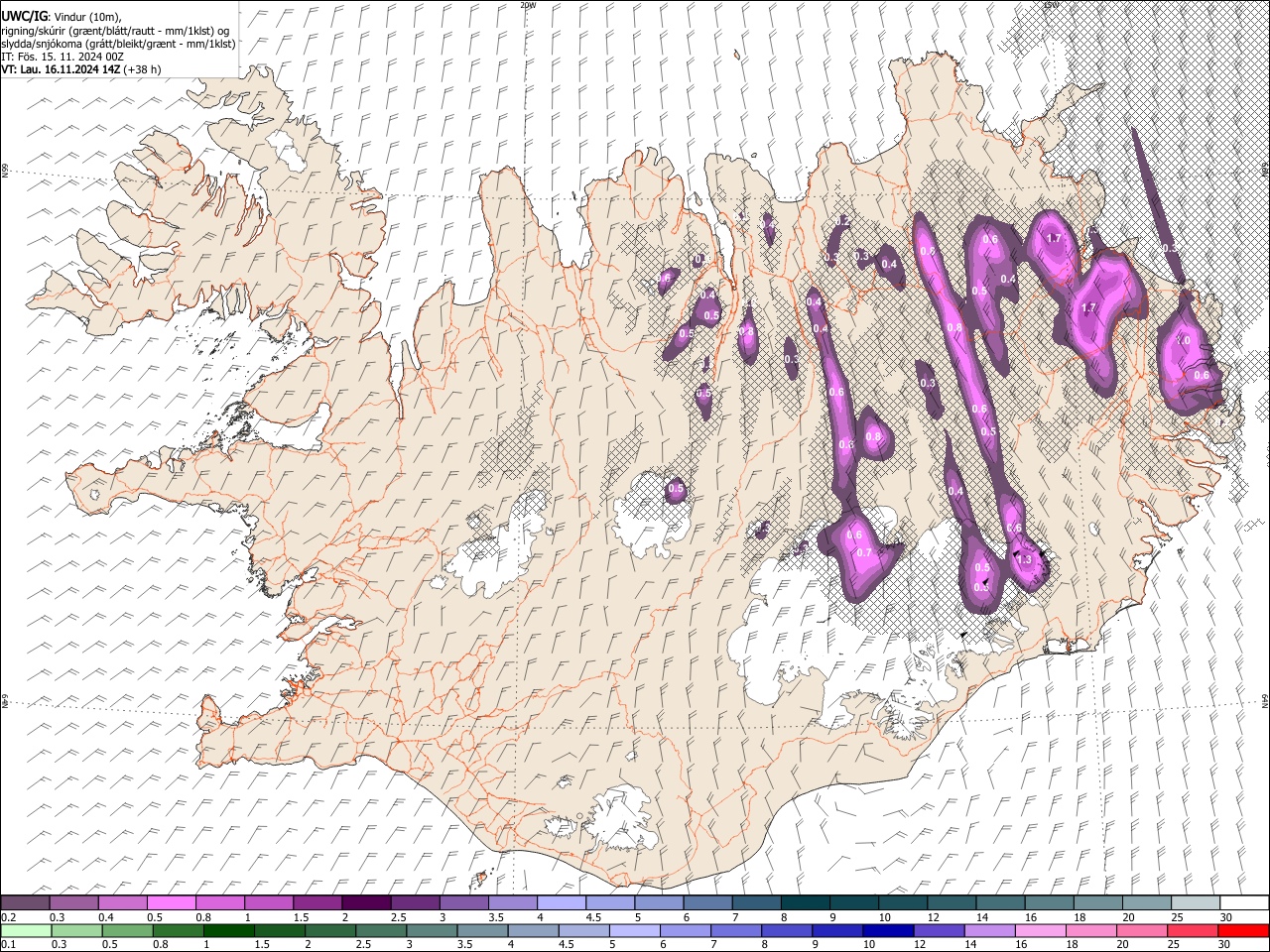Click the valid time "VT: Lau. 16.11.2024 14Z (+38 h)"
Screen dimensions: 1270x952
[81, 69]
